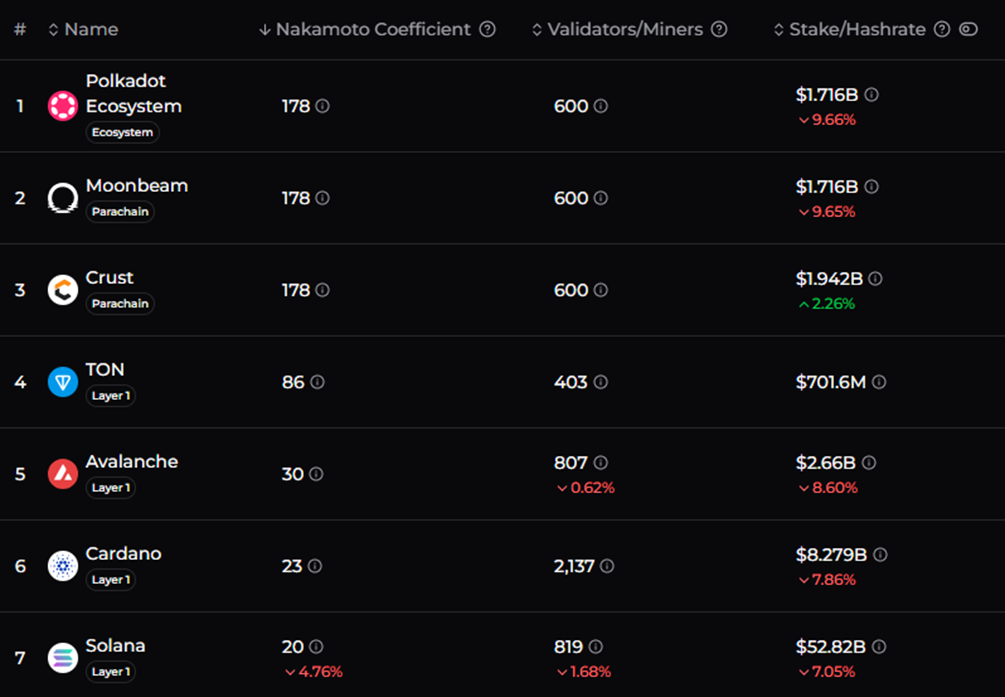Click the Ecosystem tag under Polkadot
The width and height of the screenshot is (1005, 697).
coord(122,132)
